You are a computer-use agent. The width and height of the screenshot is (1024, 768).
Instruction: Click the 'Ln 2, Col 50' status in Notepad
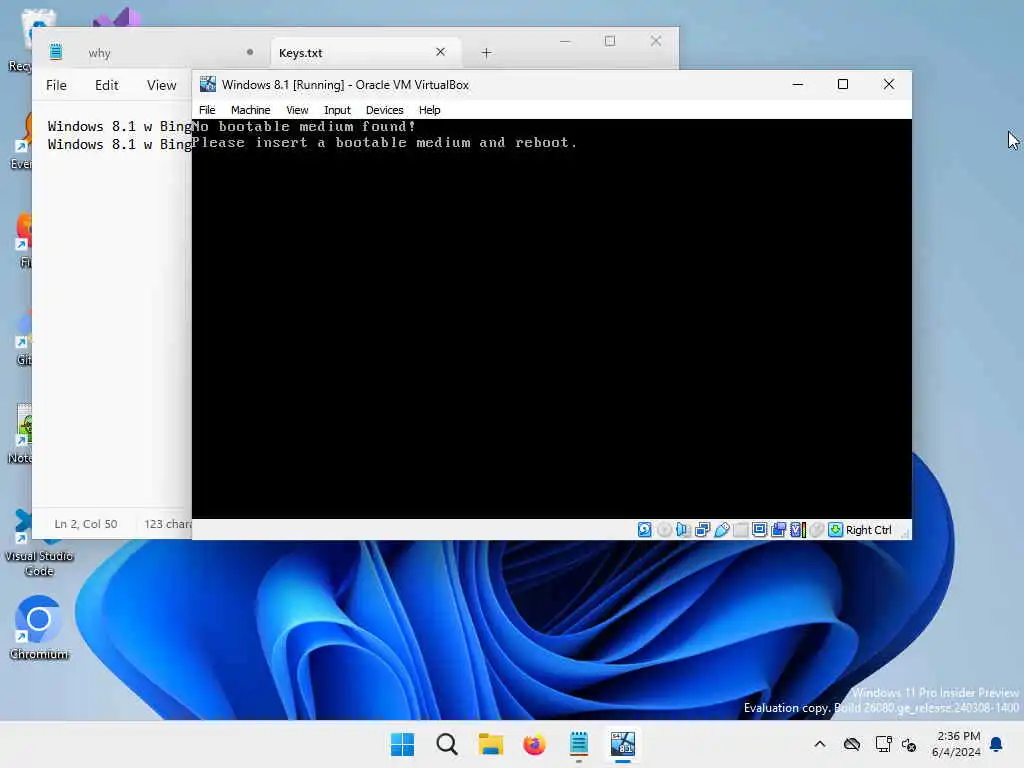coord(86,524)
